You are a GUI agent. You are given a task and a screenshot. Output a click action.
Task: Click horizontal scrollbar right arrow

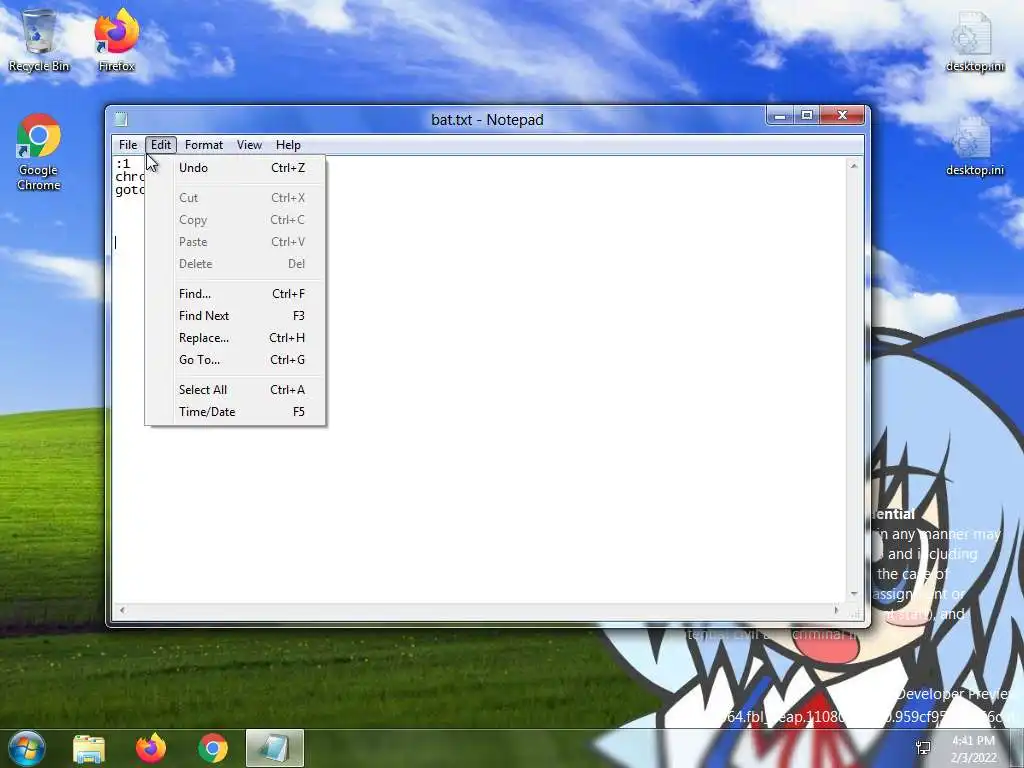(x=837, y=610)
